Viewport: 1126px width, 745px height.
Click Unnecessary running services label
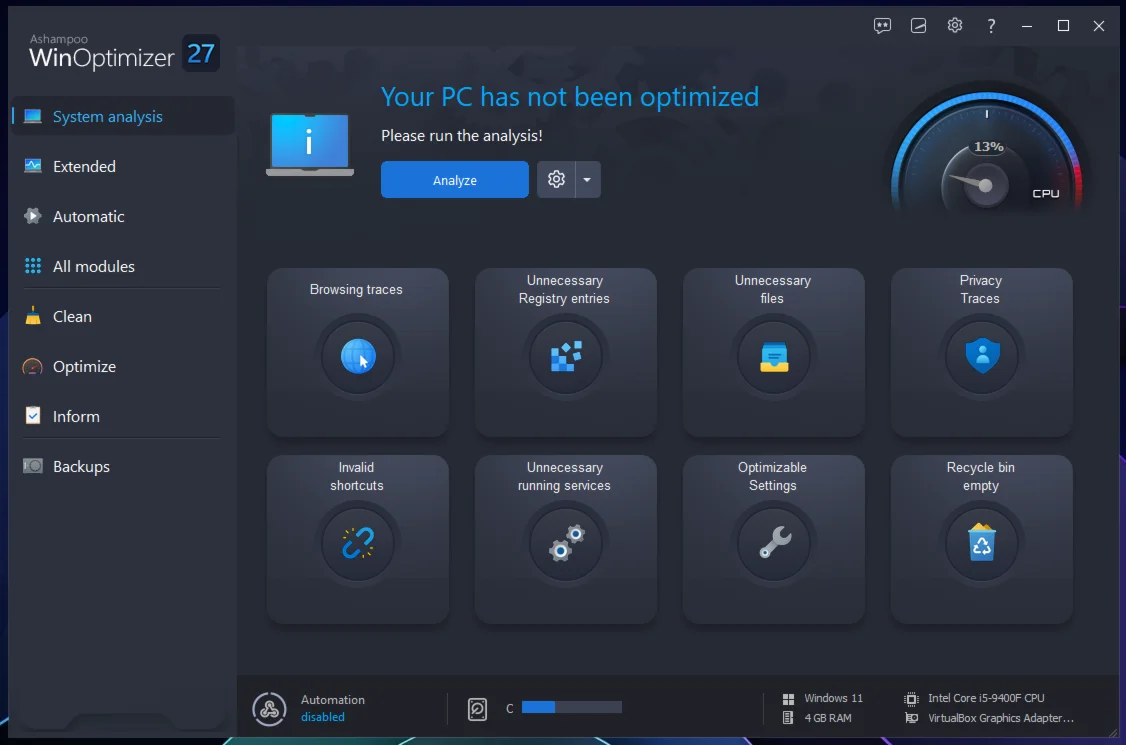tap(564, 476)
